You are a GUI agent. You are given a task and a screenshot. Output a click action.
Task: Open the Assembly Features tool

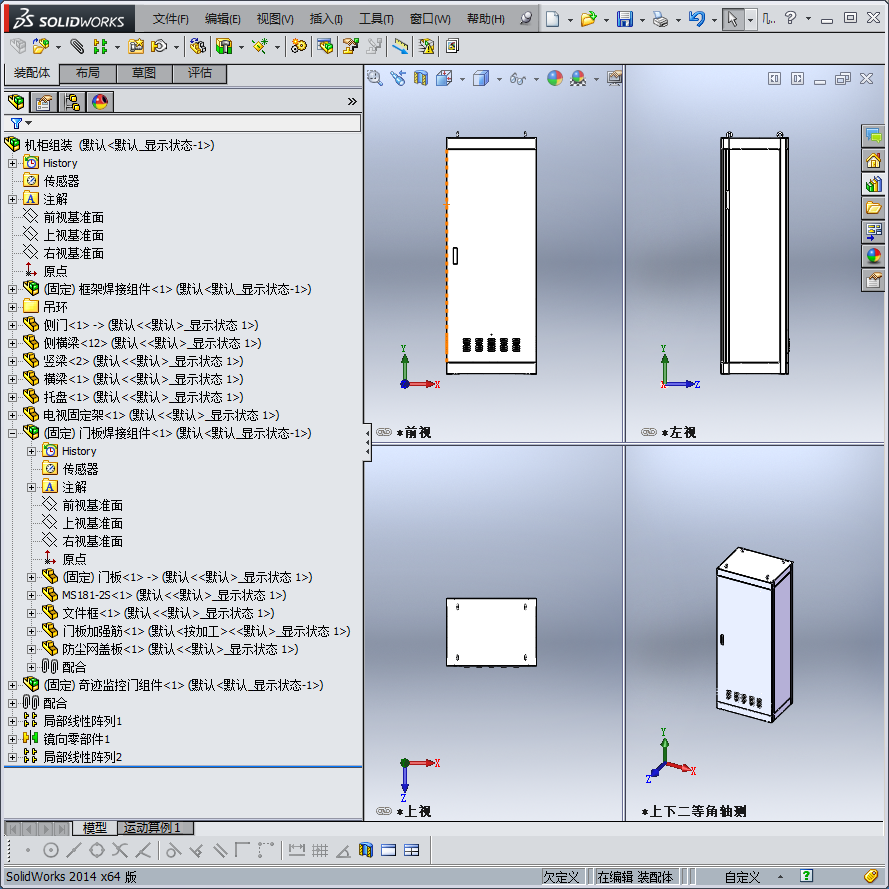pyautogui.click(x=225, y=46)
